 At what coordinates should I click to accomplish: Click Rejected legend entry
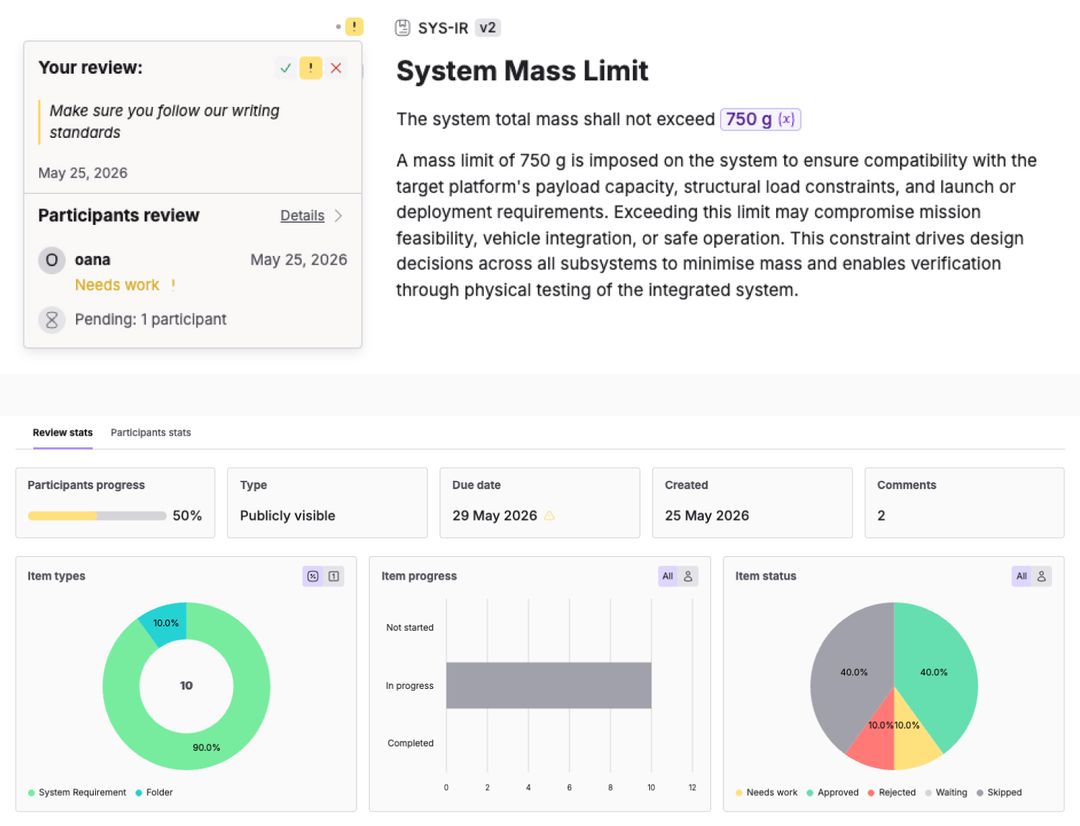click(892, 792)
